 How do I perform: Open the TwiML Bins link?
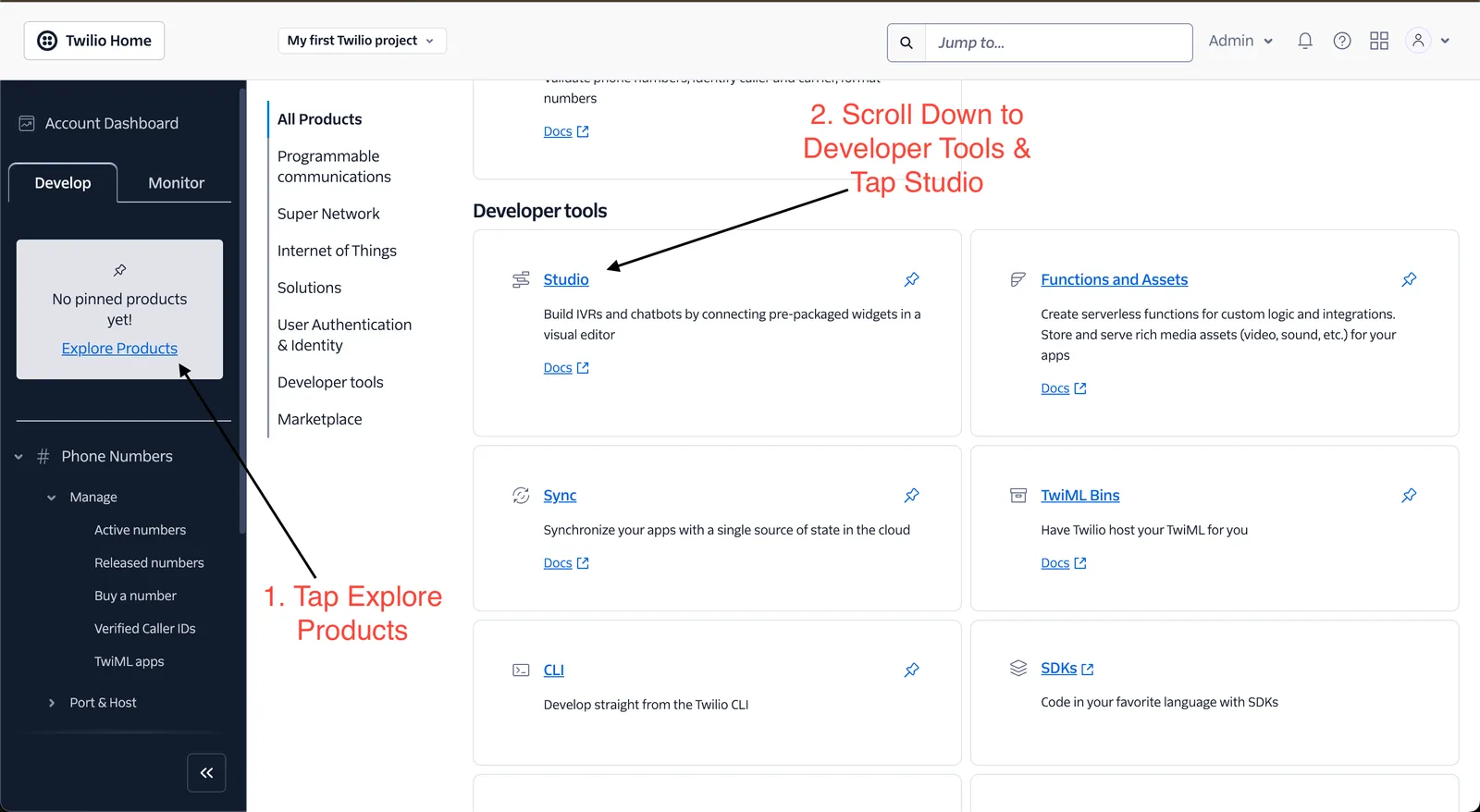click(x=1079, y=496)
